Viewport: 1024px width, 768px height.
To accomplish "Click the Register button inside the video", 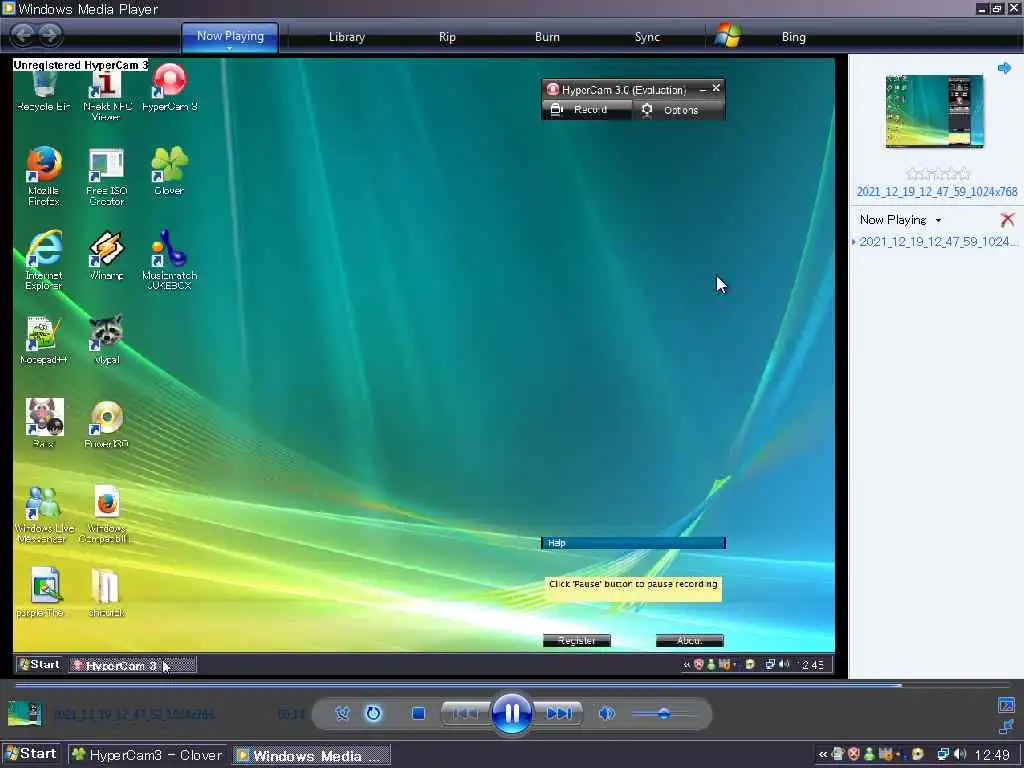I will click(577, 641).
